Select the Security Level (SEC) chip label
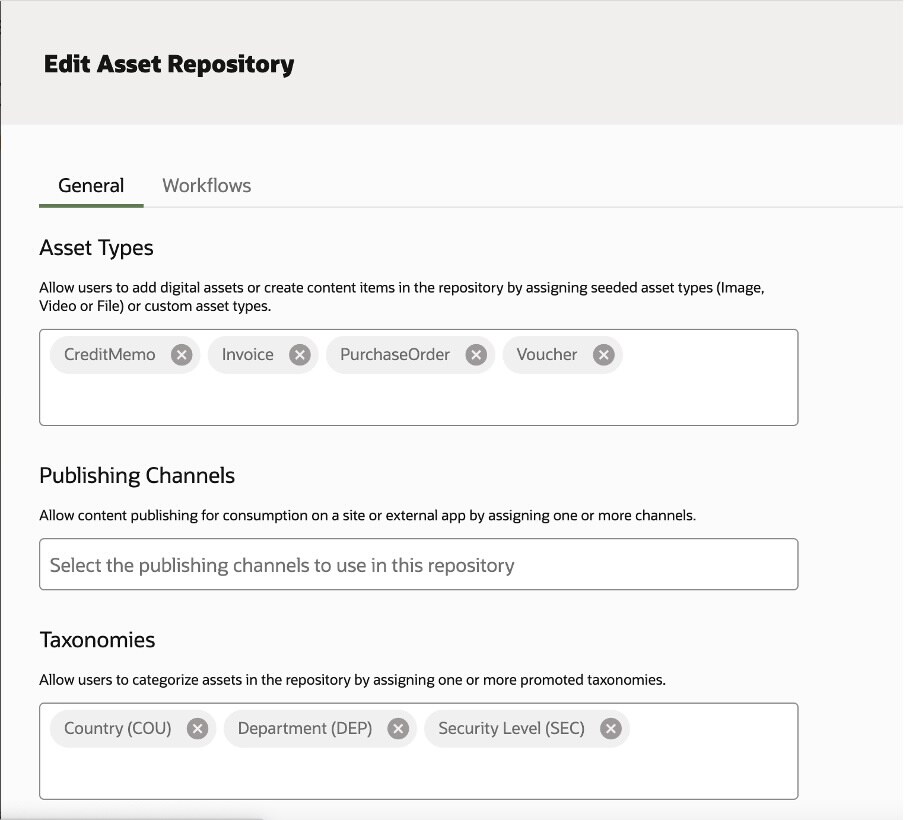Image resolution: width=904 pixels, height=820 pixels. [511, 729]
